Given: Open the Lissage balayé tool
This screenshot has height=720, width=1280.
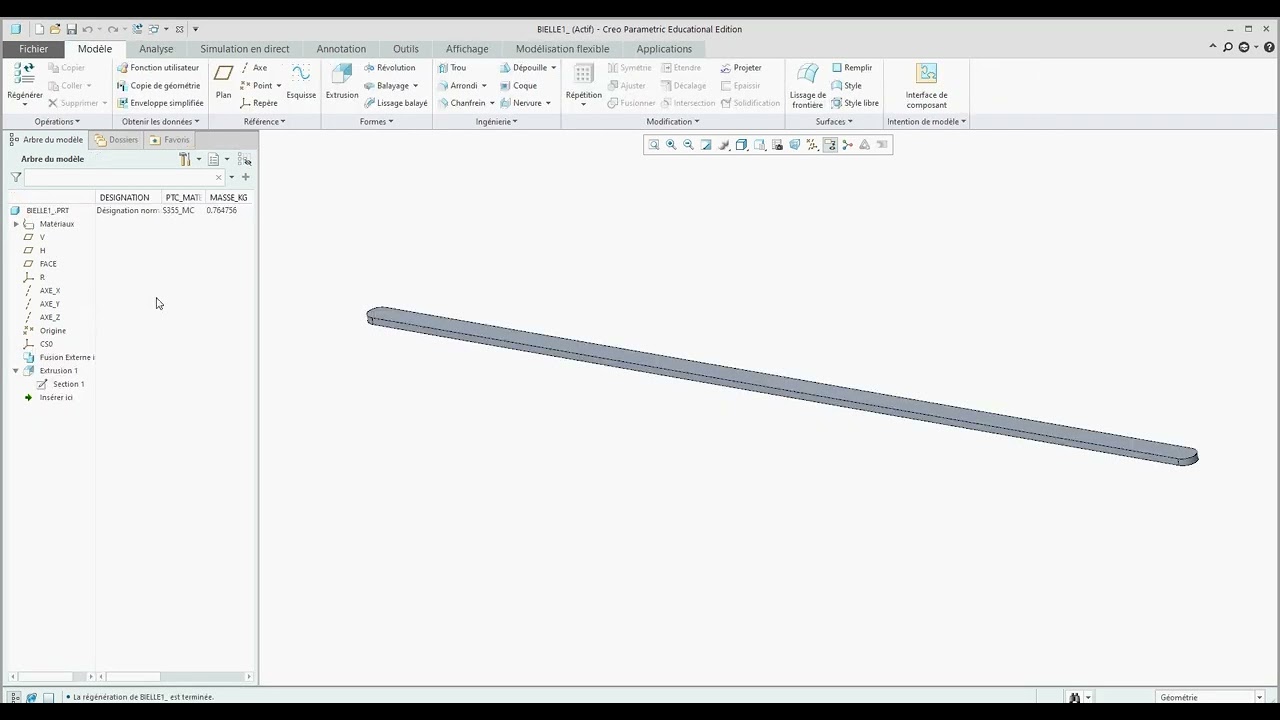Looking at the screenshot, I should point(395,103).
